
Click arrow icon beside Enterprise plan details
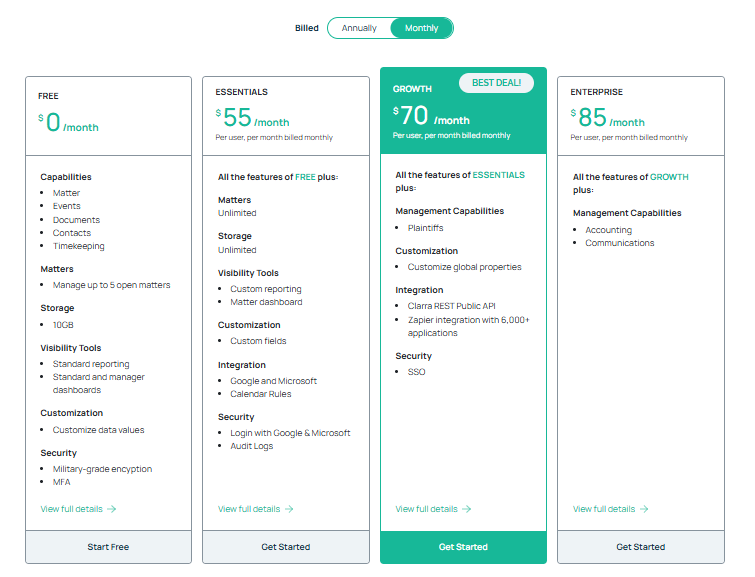[644, 509]
